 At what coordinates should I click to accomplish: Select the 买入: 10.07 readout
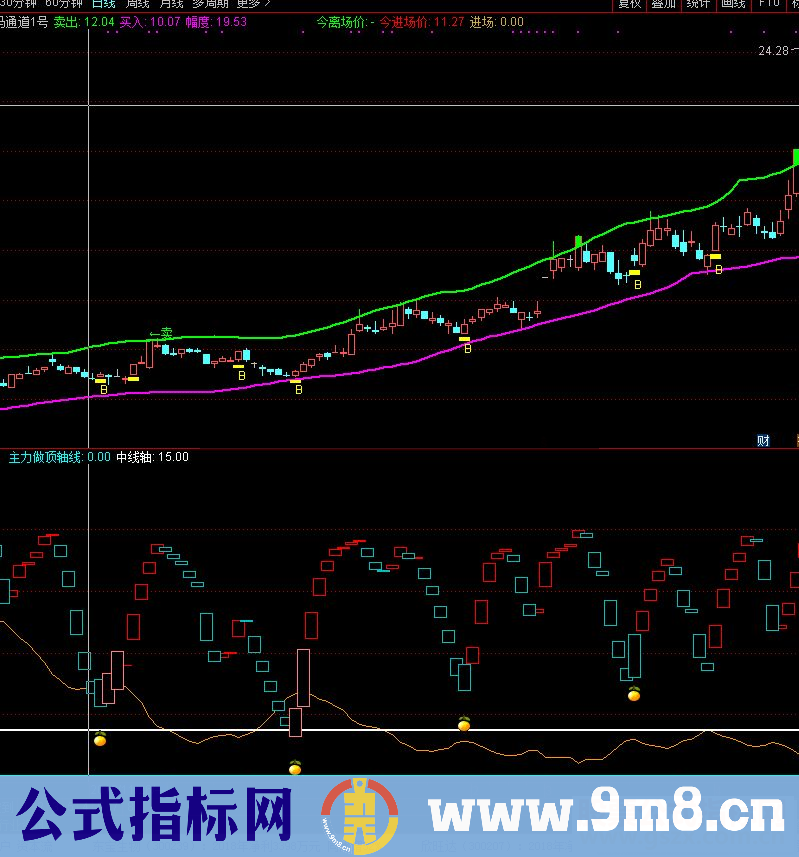click(150, 22)
